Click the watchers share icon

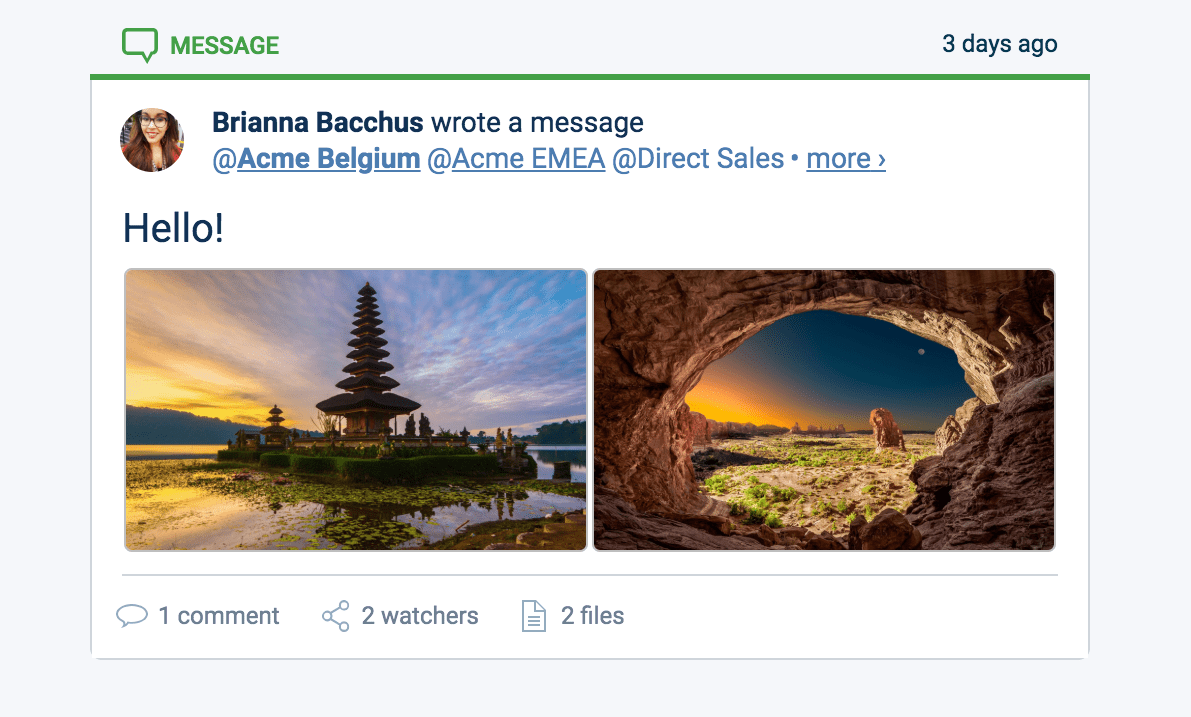click(336, 616)
